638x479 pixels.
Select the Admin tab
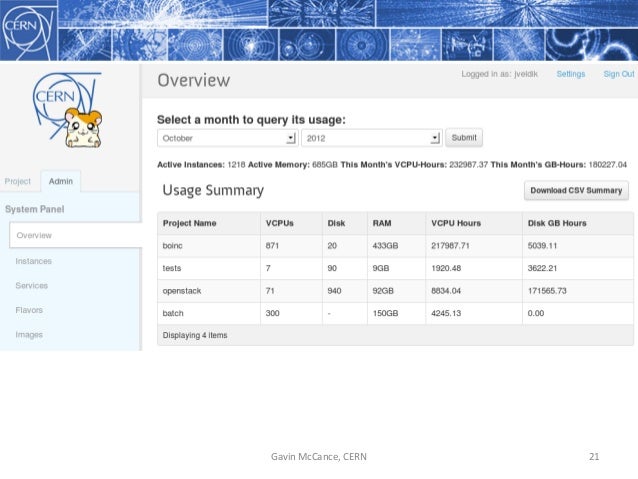tap(61, 182)
